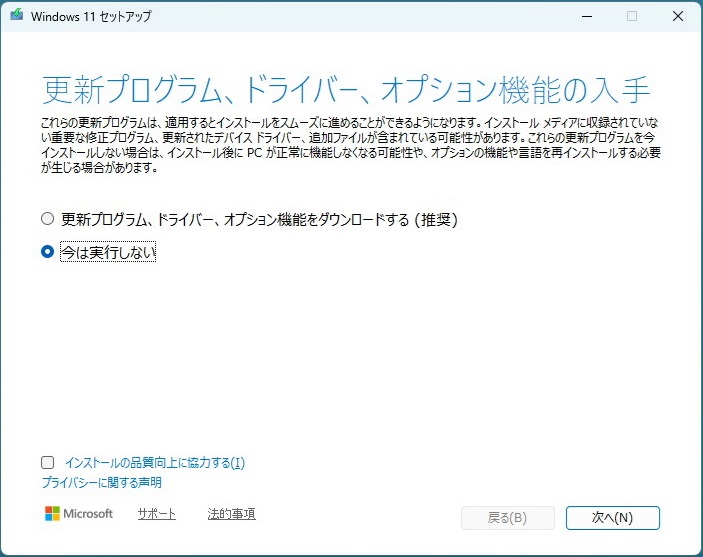703x557 pixels.
Task: Open the プライバシーに関する声明 link
Action: [x=101, y=483]
